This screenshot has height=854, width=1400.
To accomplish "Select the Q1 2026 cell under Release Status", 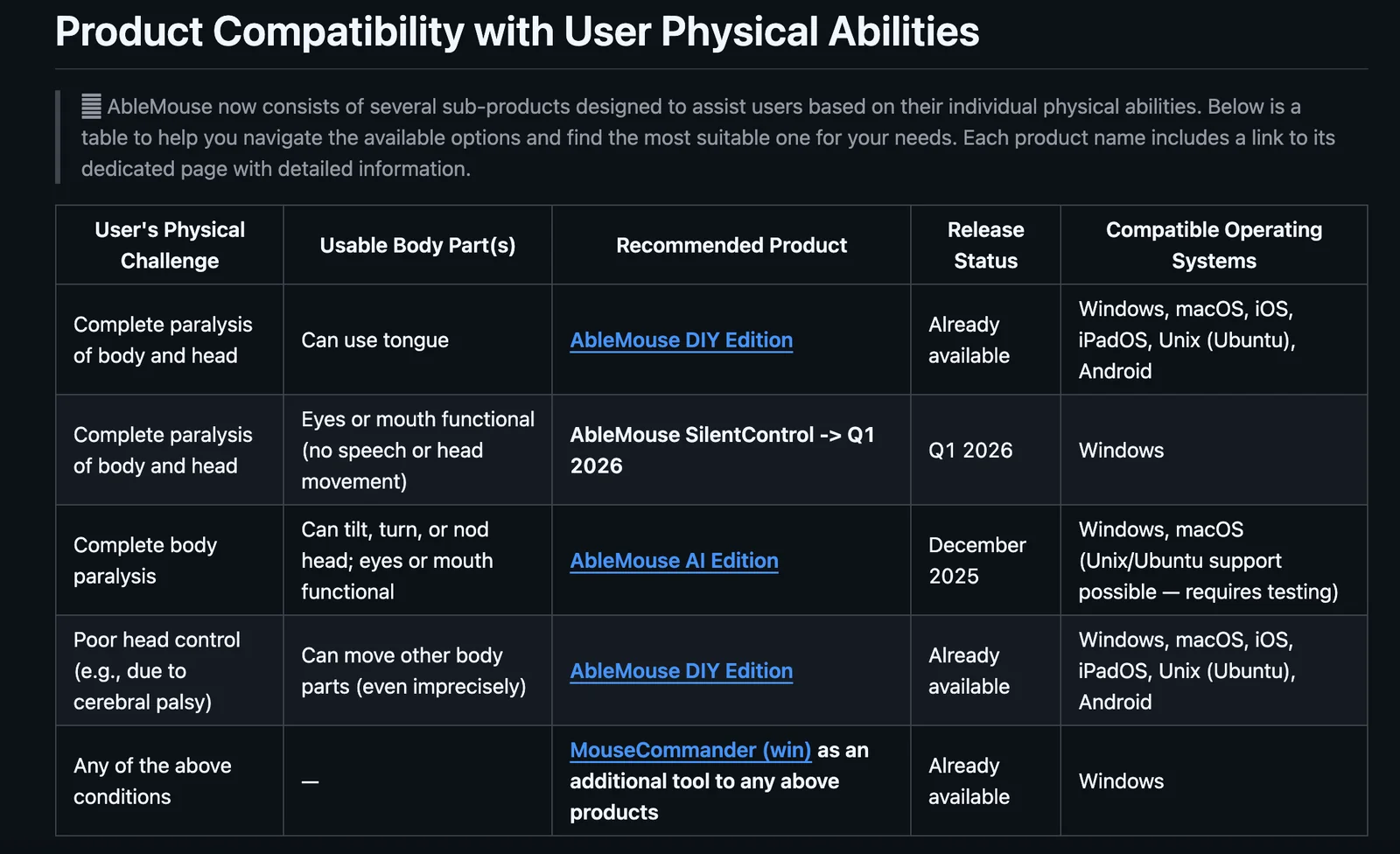I will click(x=970, y=451).
